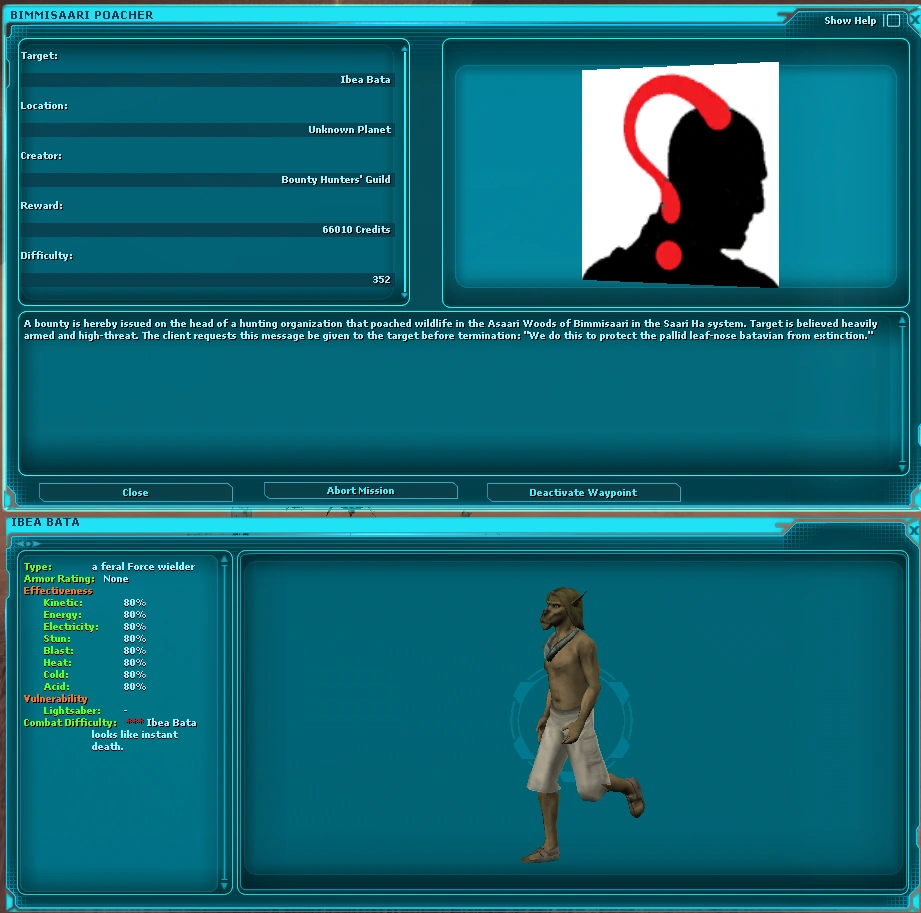Click the 'Reward:' label
The width and height of the screenshot is (921, 913).
point(42,206)
